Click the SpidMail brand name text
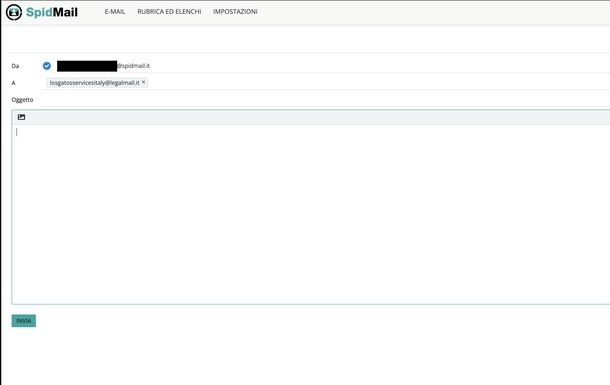Viewport: 610px width, 385px height. (52, 12)
